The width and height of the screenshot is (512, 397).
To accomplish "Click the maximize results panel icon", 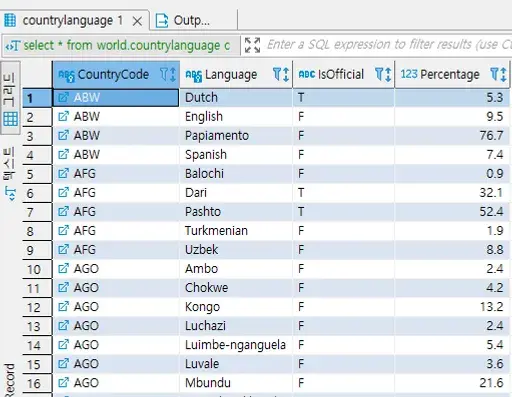I will coord(252,45).
